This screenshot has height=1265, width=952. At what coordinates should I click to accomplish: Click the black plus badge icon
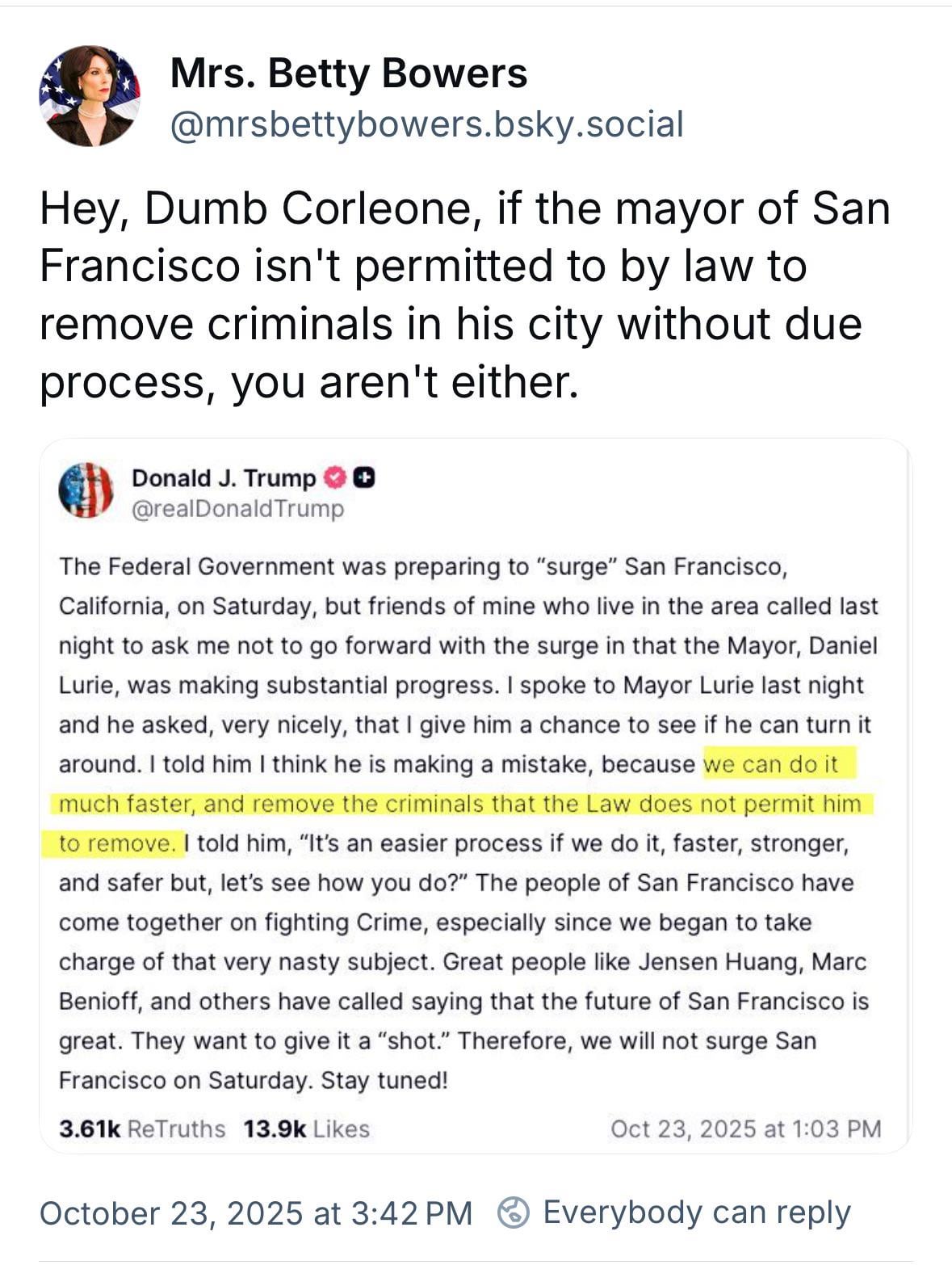point(363,478)
